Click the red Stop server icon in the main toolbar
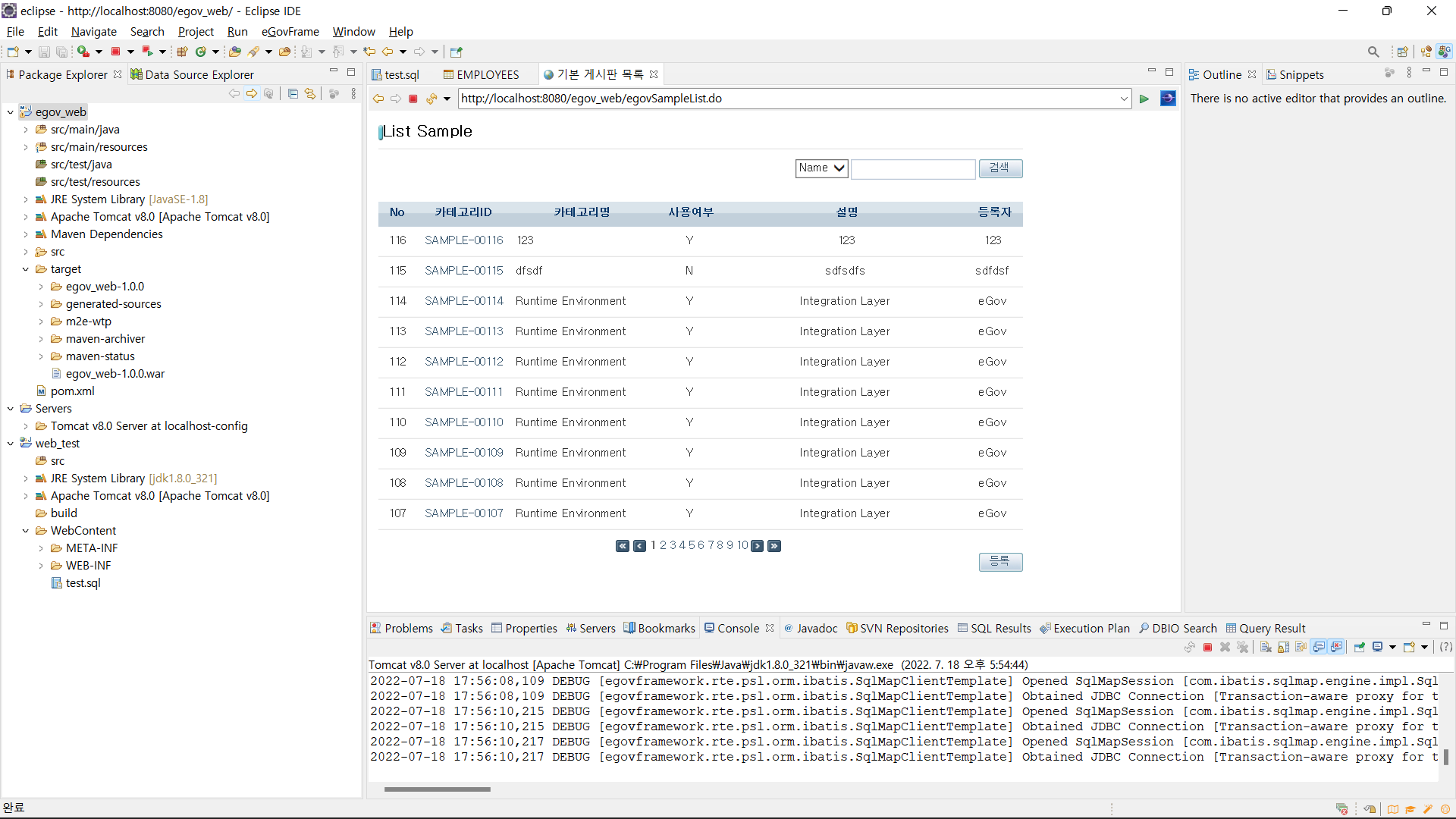This screenshot has height=819, width=1456. [115, 52]
